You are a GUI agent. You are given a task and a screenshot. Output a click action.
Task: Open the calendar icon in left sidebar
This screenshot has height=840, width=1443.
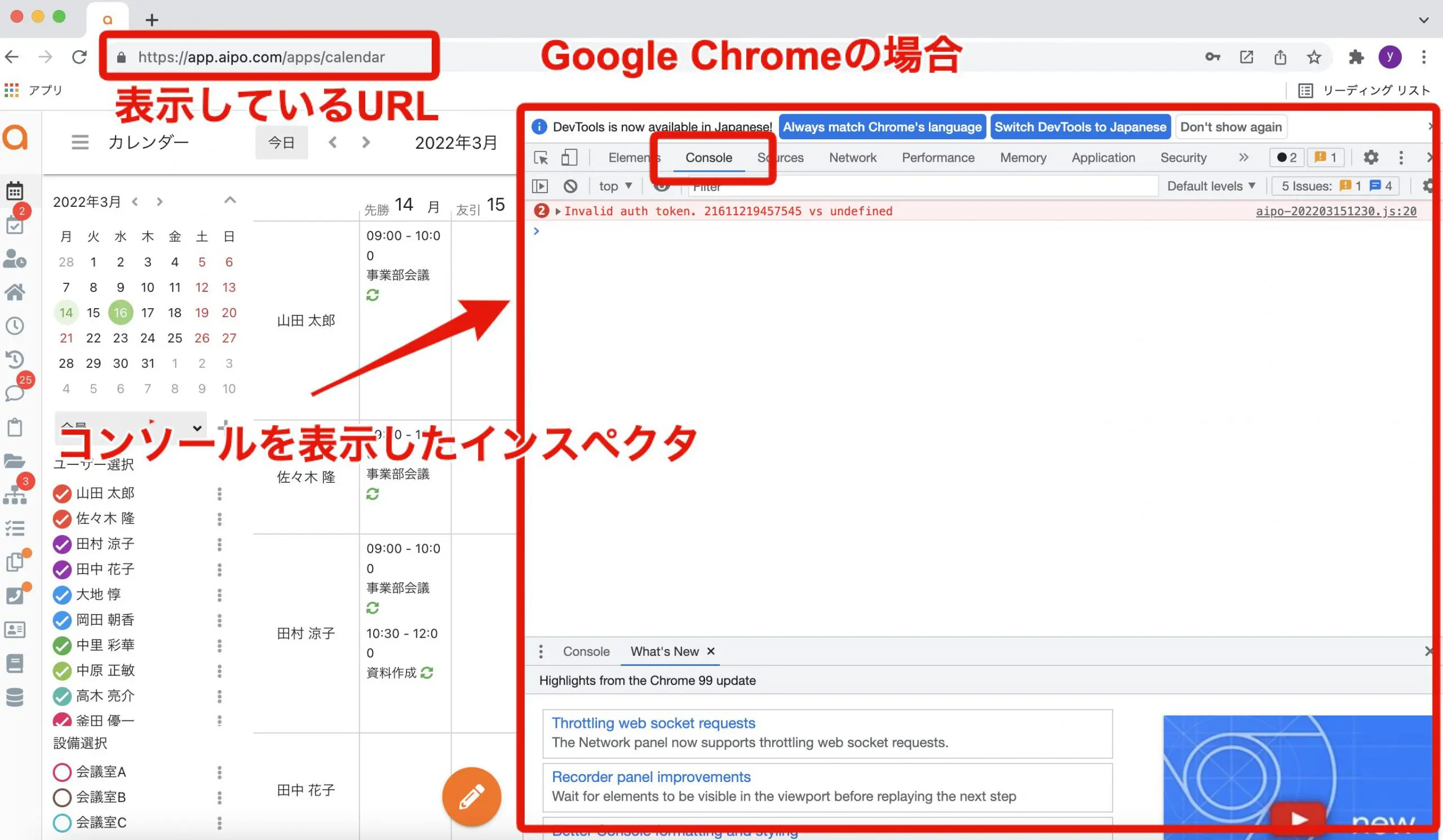(15, 190)
